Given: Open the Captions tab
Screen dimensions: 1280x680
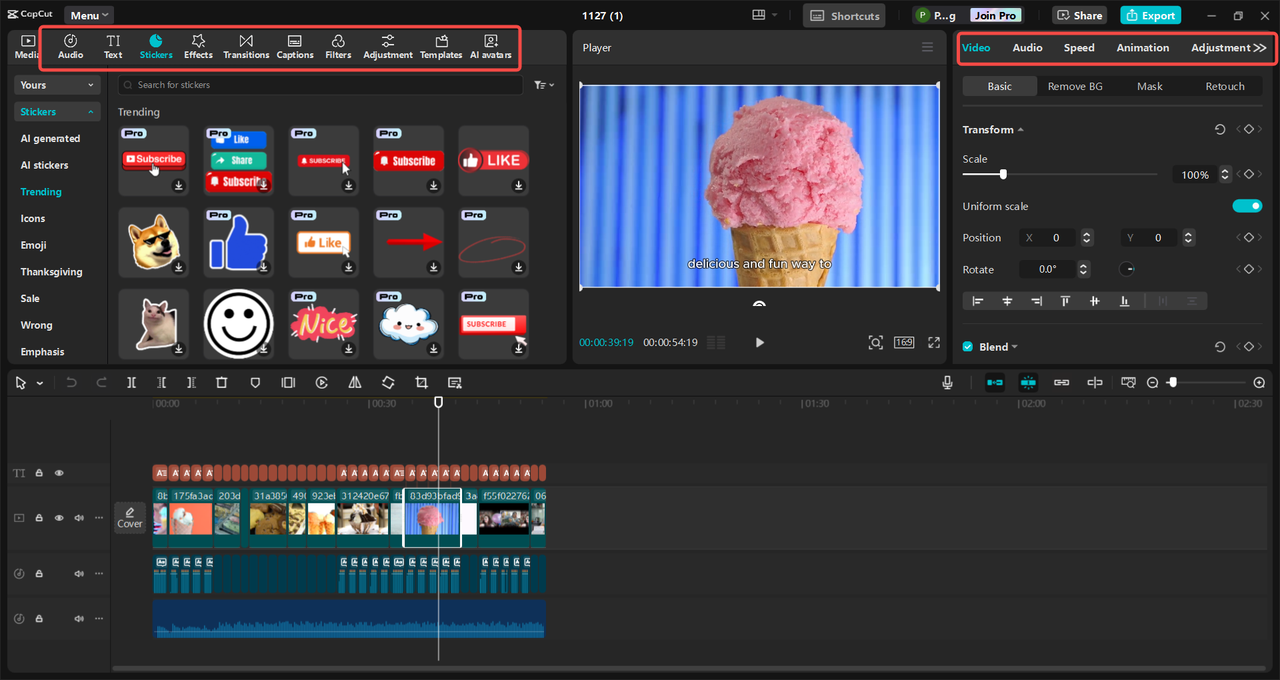Looking at the screenshot, I should tap(295, 46).
